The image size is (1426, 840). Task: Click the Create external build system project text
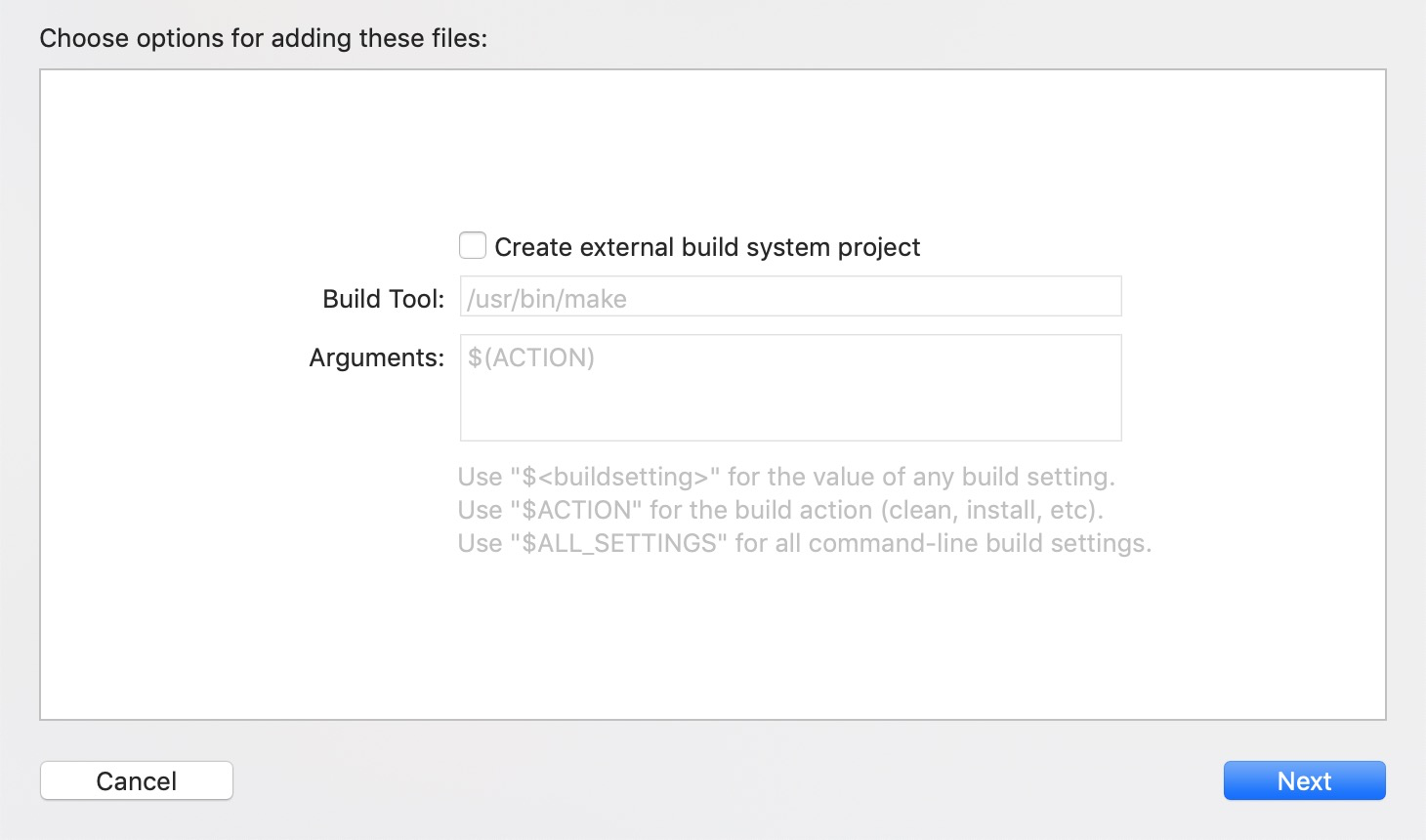(x=708, y=247)
